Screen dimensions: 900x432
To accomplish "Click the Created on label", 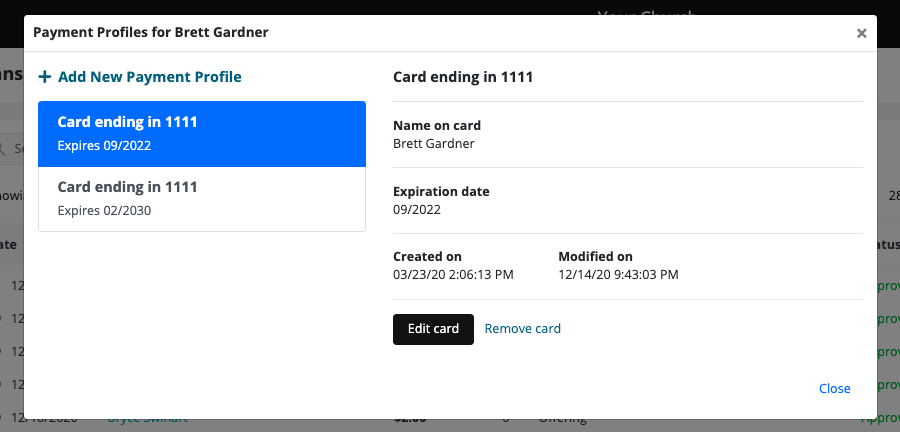I will 427,257.
